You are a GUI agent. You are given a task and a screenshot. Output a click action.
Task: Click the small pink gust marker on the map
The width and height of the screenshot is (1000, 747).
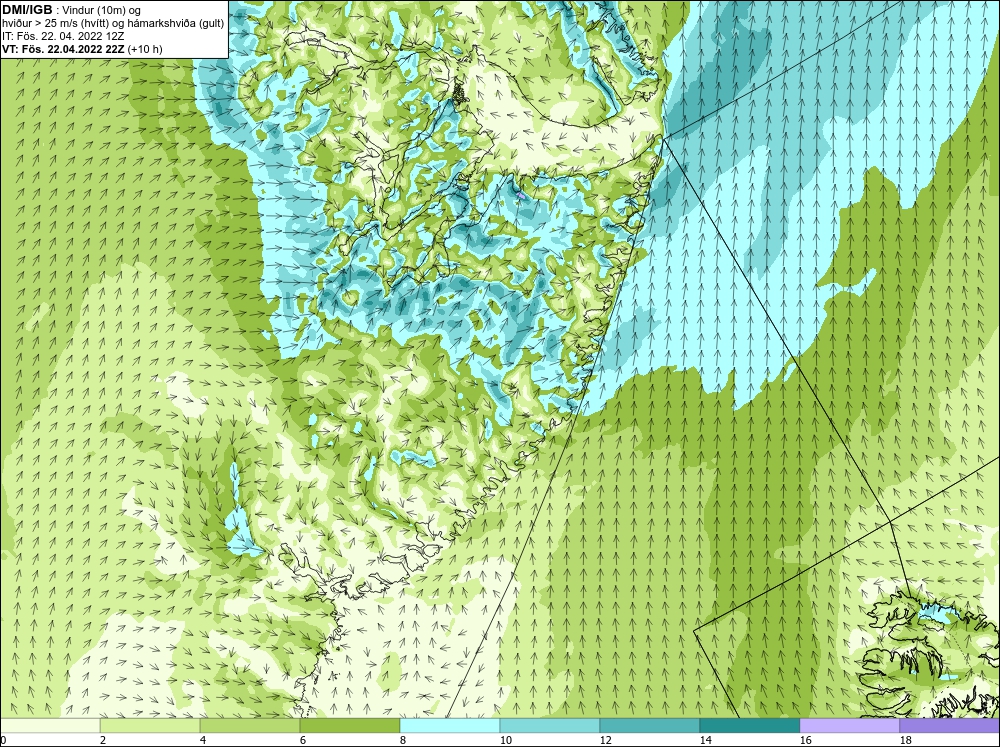pyautogui.click(x=521, y=195)
